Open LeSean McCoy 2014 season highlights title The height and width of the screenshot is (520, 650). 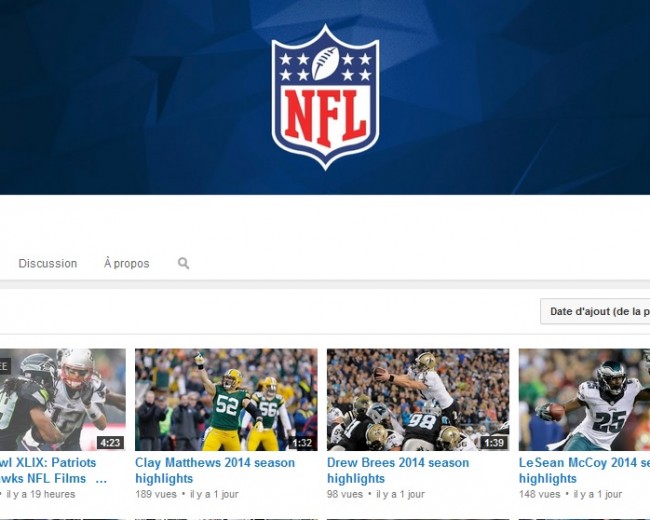[x=584, y=470]
